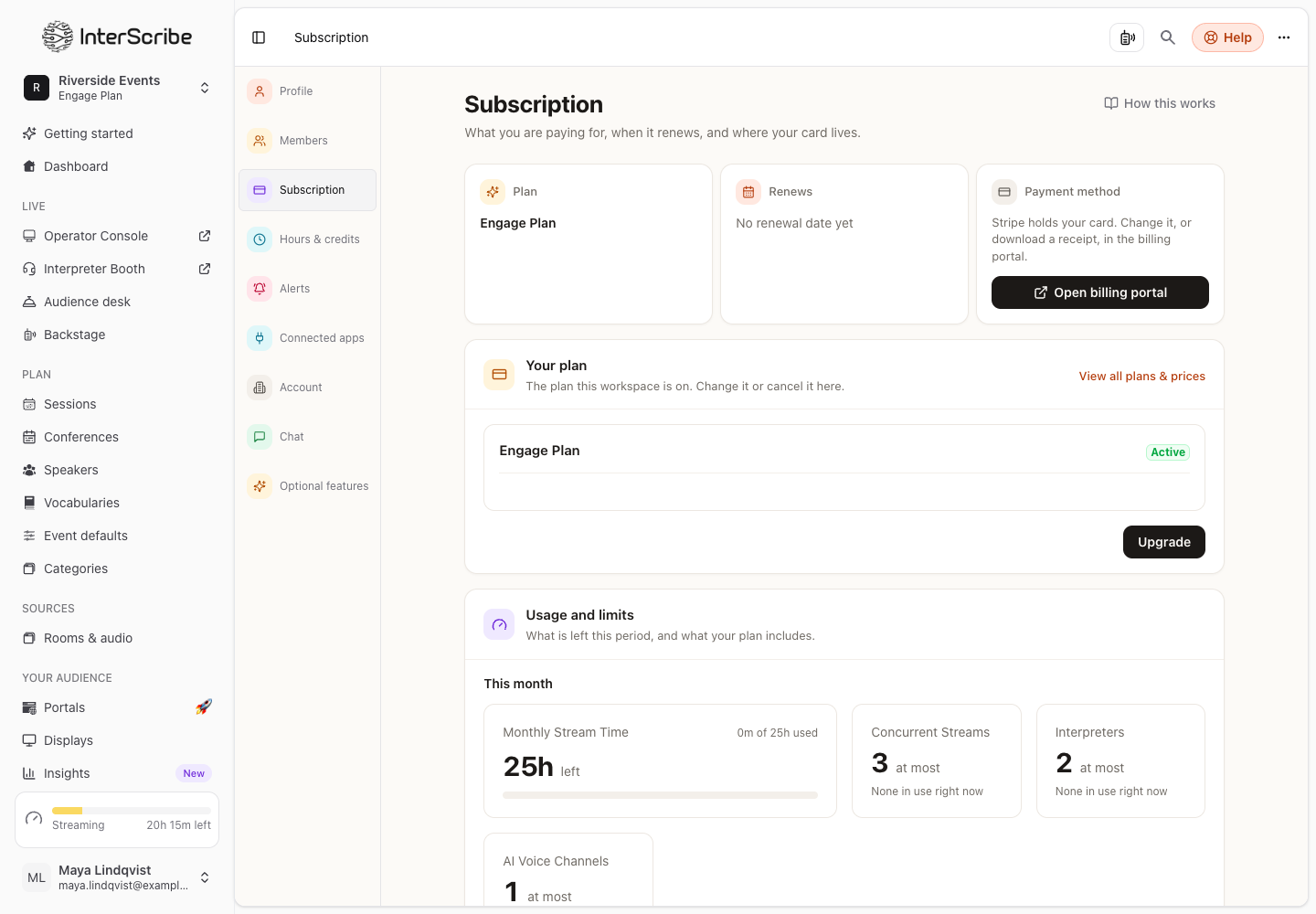Click the Upgrade button
This screenshot has height=914, width=1316.
coord(1164,542)
